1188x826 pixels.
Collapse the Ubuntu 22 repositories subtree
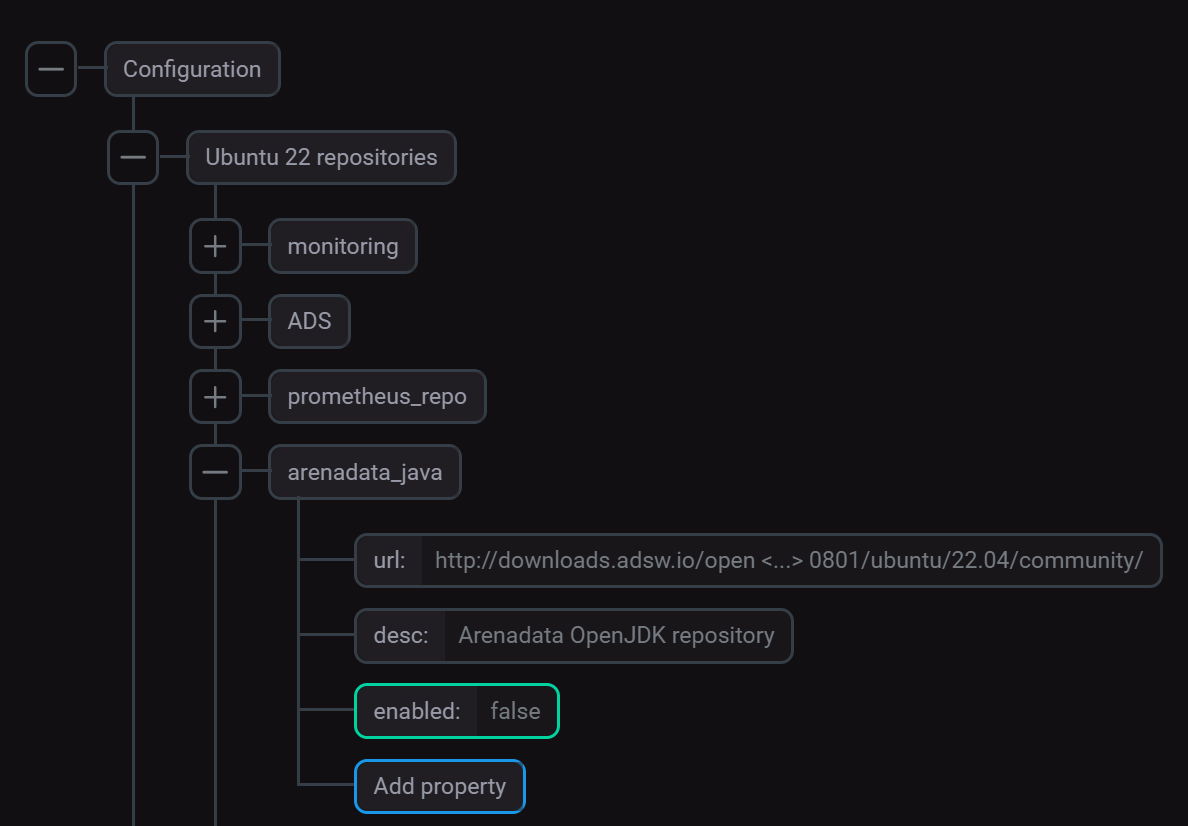point(132,157)
